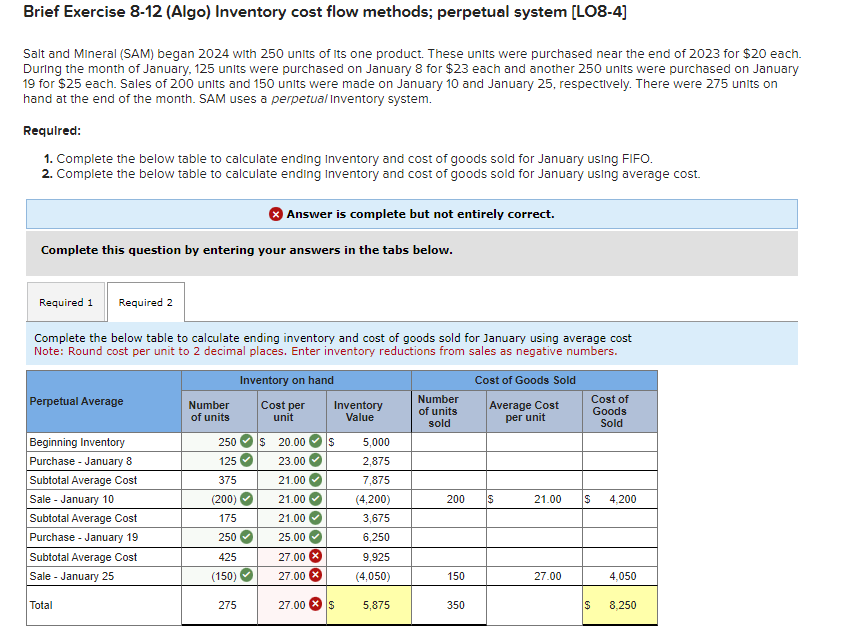Click the red X icon next to Subtotal 27.00 cost
Screen dimensions: 852x632
coord(315,557)
